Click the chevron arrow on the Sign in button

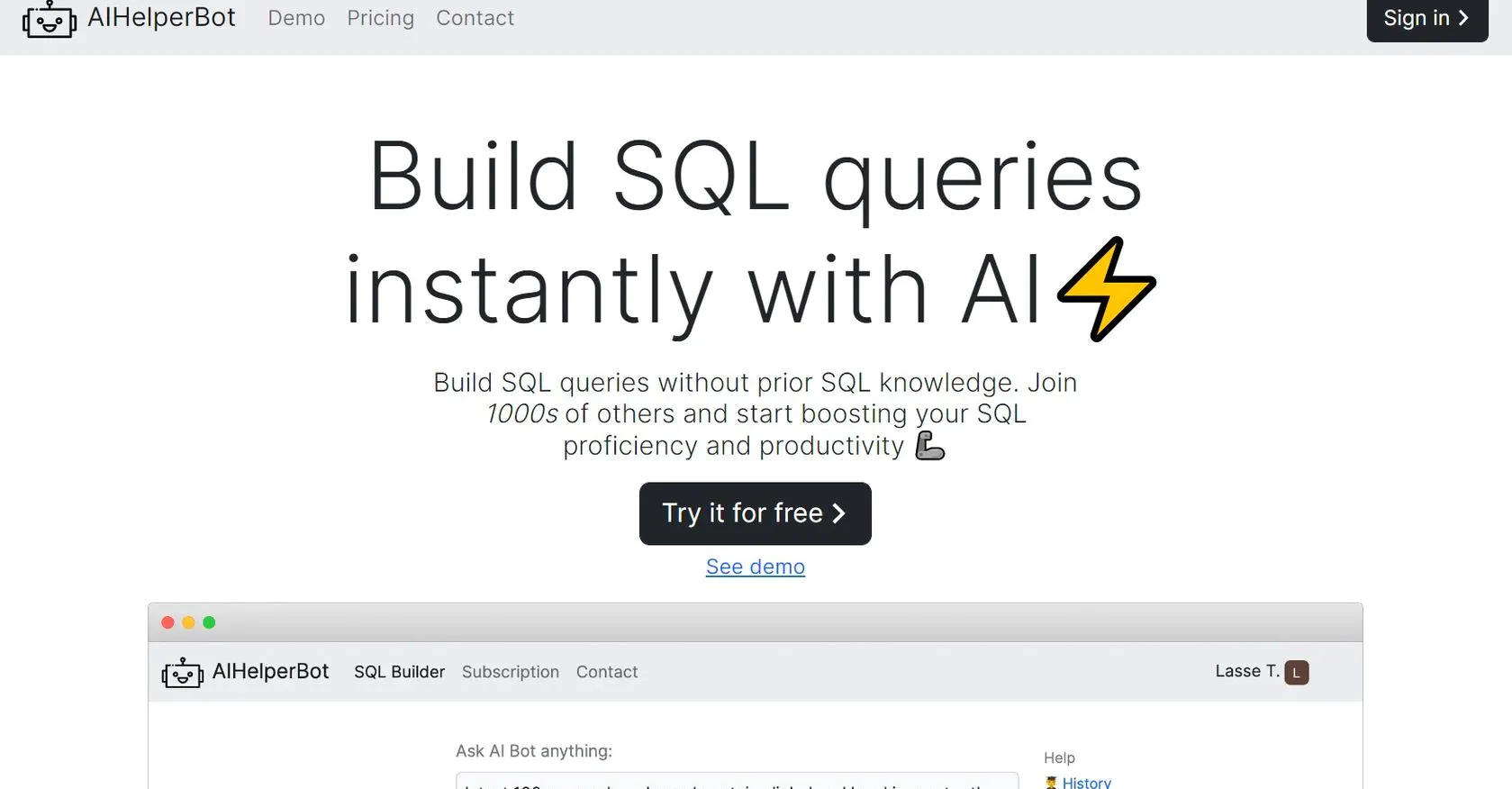click(1463, 17)
